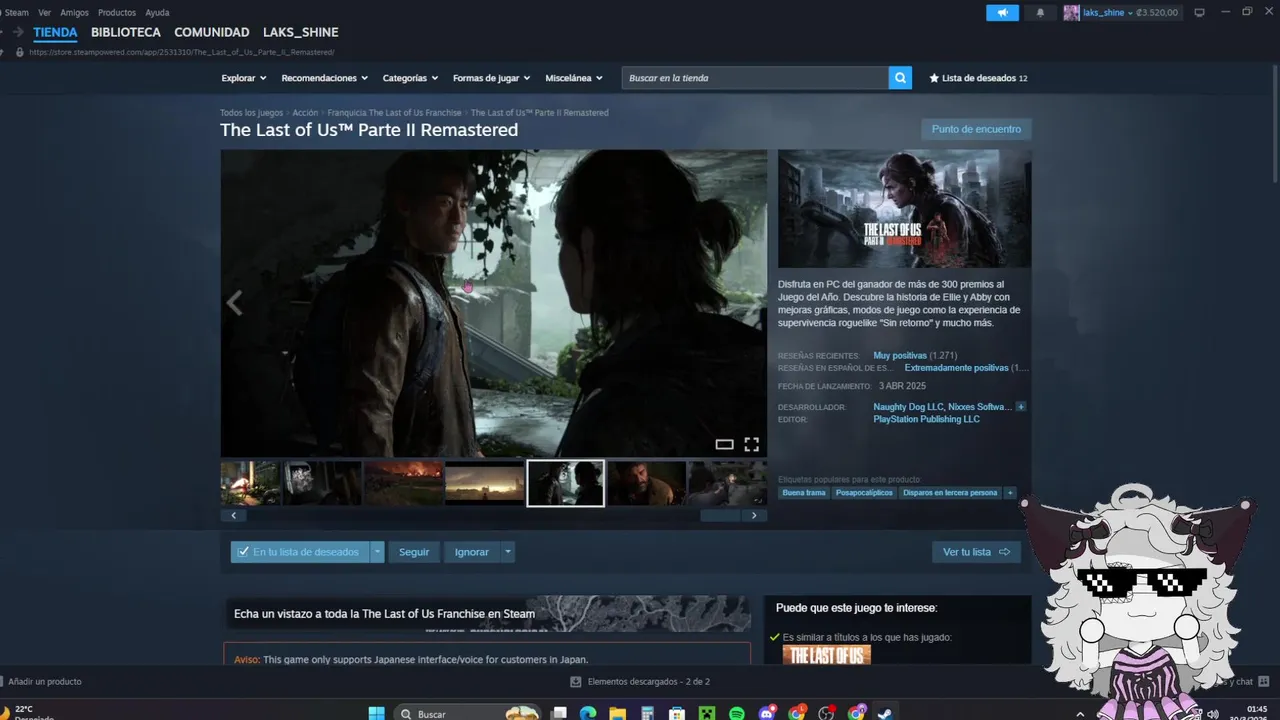This screenshot has width=1280, height=720.
Task: Open the Amigos menu
Action: click(x=74, y=13)
